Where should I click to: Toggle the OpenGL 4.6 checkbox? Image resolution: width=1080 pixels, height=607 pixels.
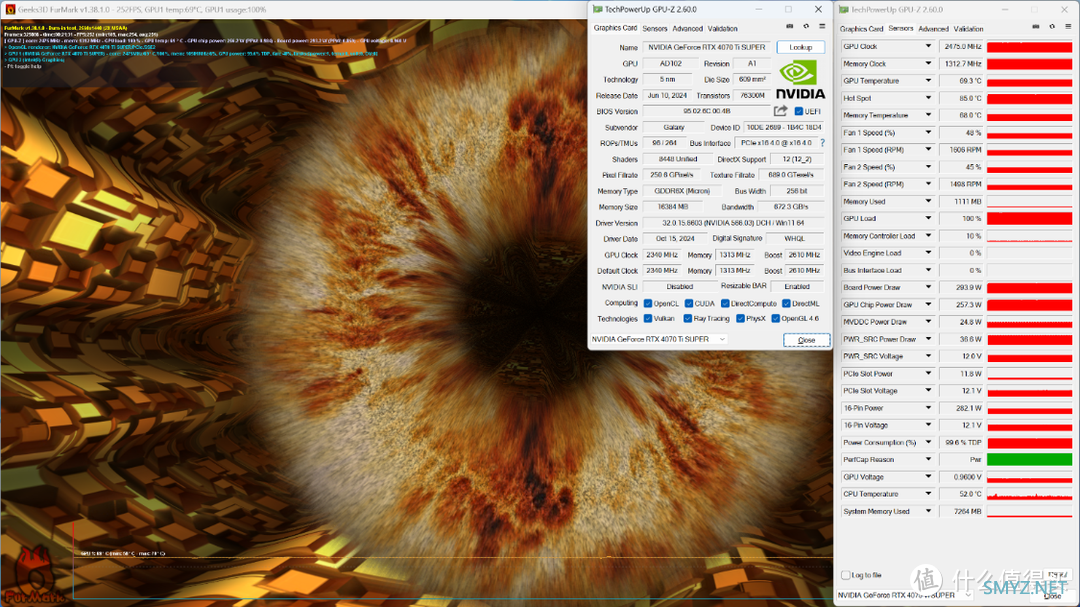[776, 318]
